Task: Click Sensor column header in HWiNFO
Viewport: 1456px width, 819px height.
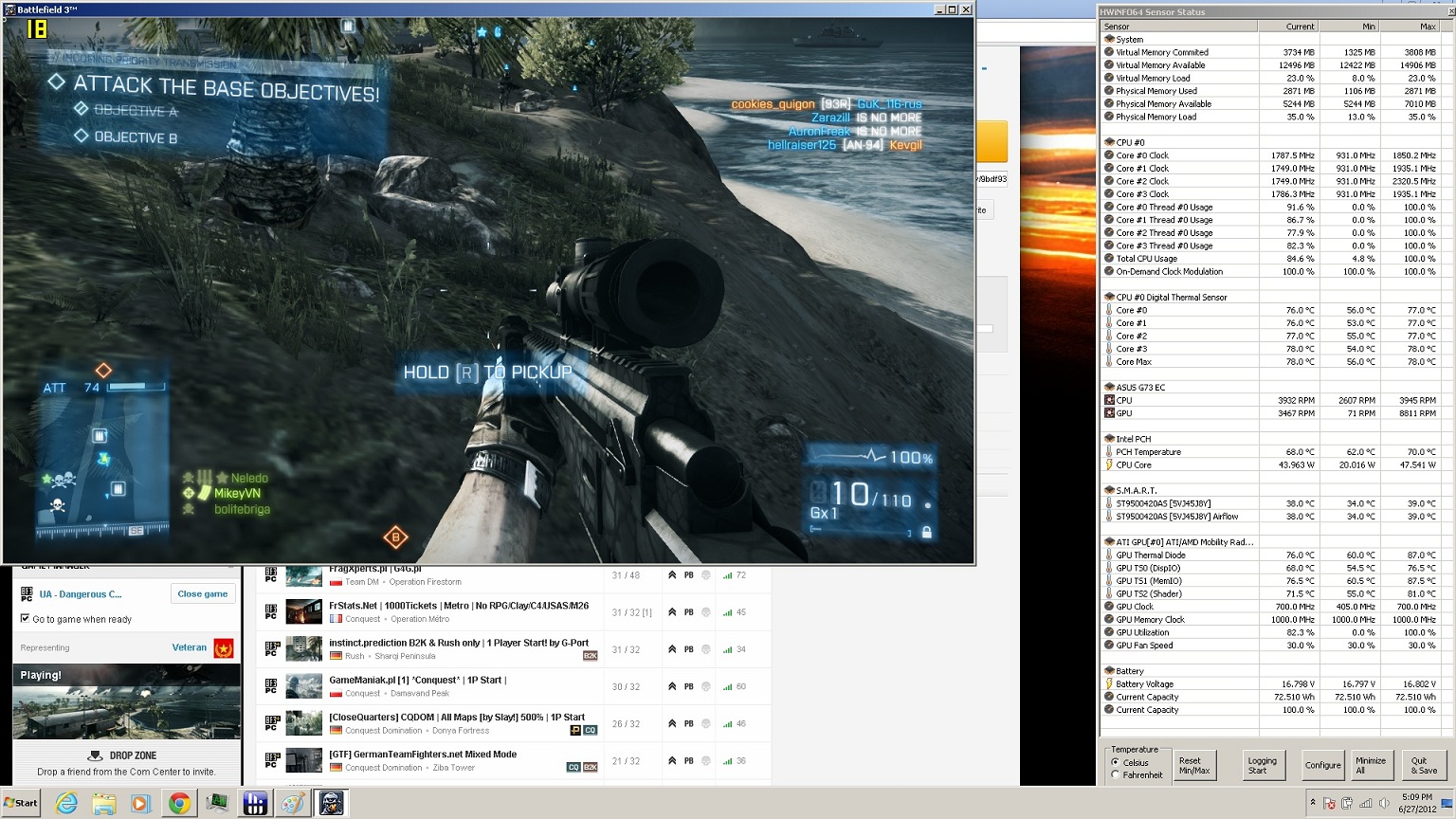Action: [x=1179, y=27]
